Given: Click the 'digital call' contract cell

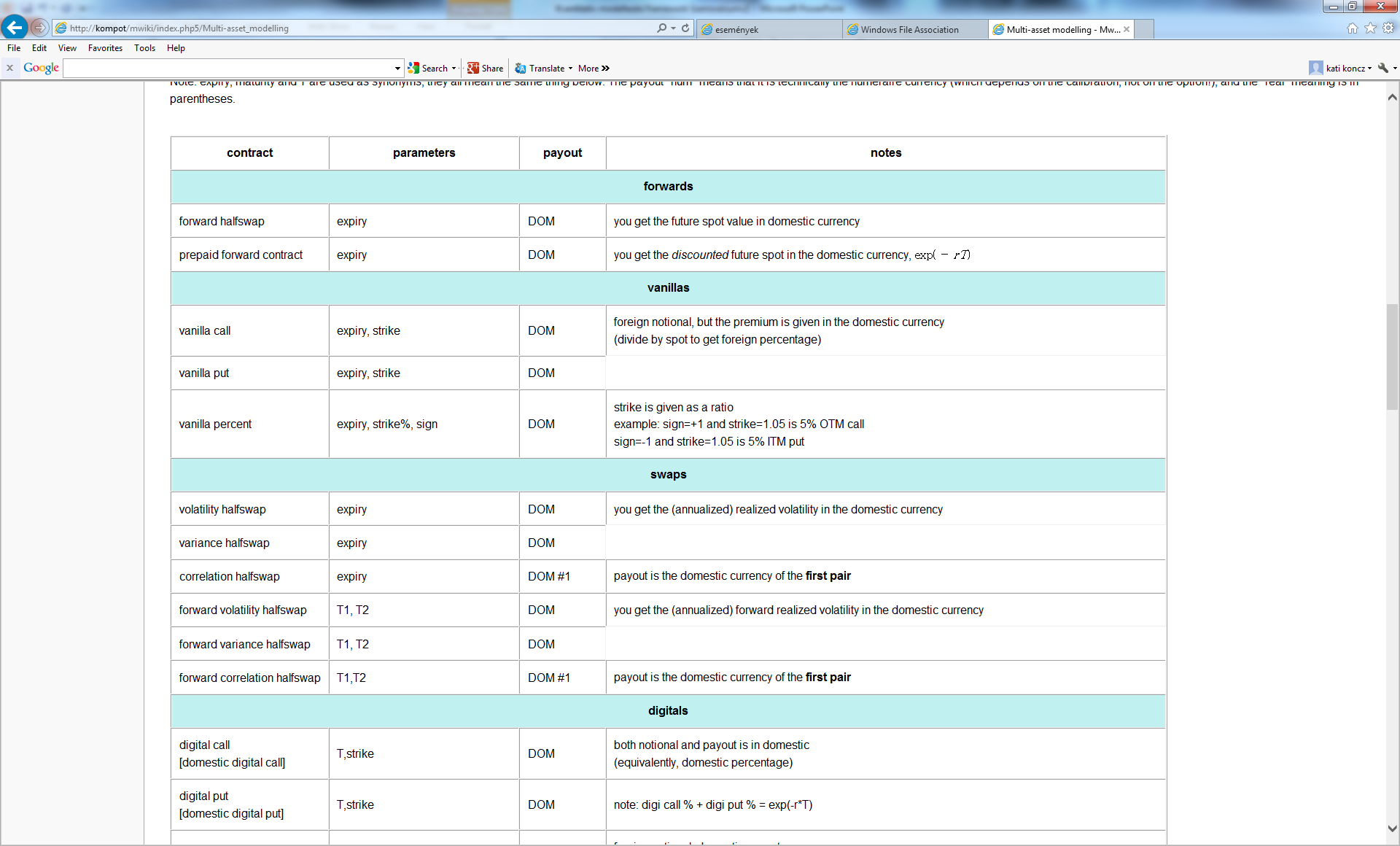Looking at the screenshot, I should coord(250,753).
